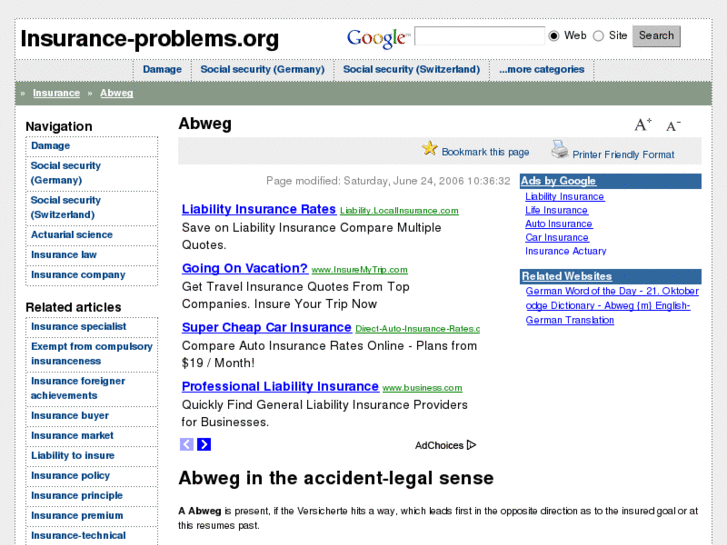Open Life Insurance ad link
The width and height of the screenshot is (727, 545).
pos(556,210)
